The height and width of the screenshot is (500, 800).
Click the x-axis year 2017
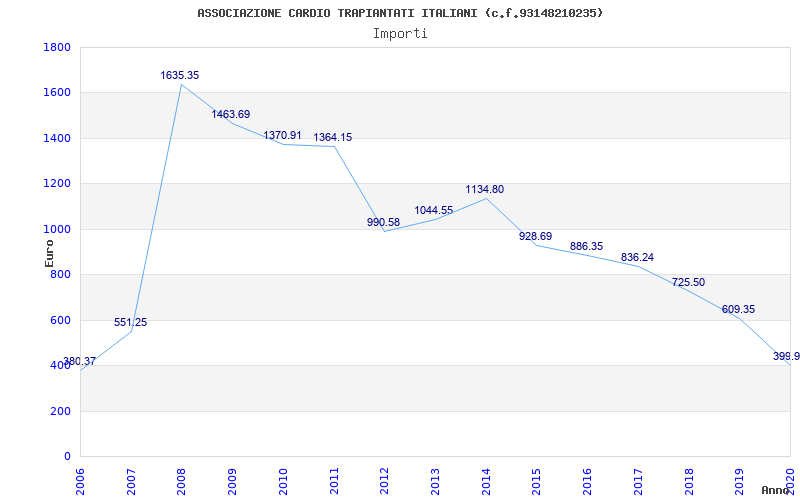tap(638, 481)
